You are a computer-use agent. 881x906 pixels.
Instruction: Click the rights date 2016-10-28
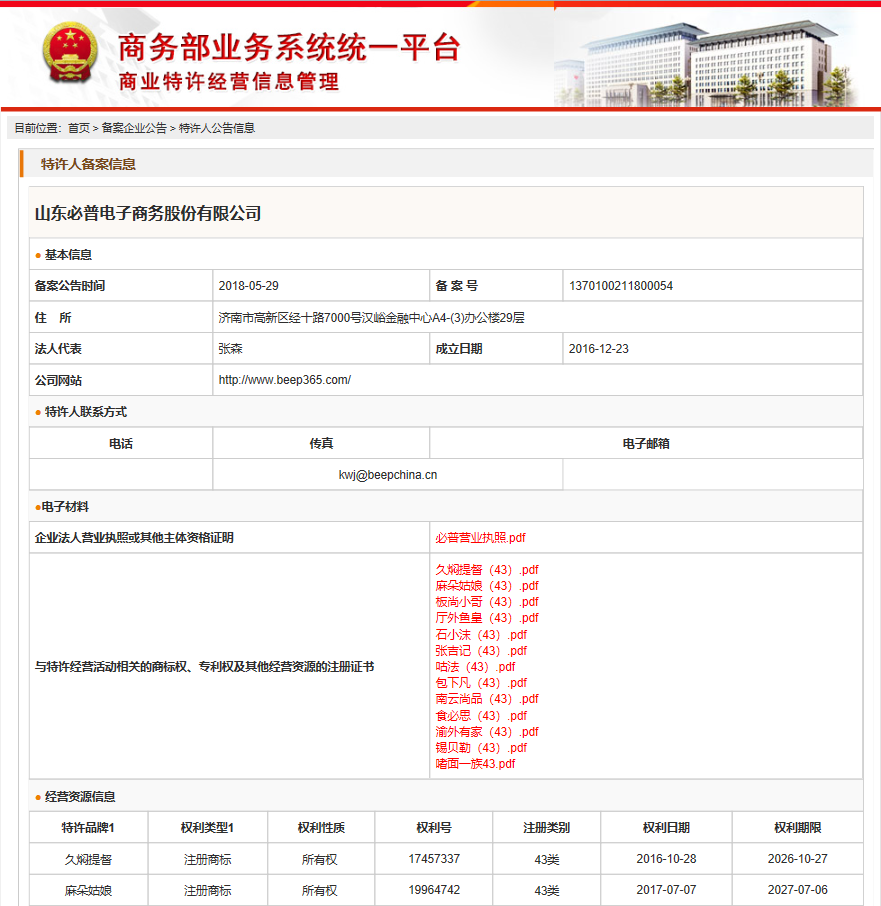point(666,859)
